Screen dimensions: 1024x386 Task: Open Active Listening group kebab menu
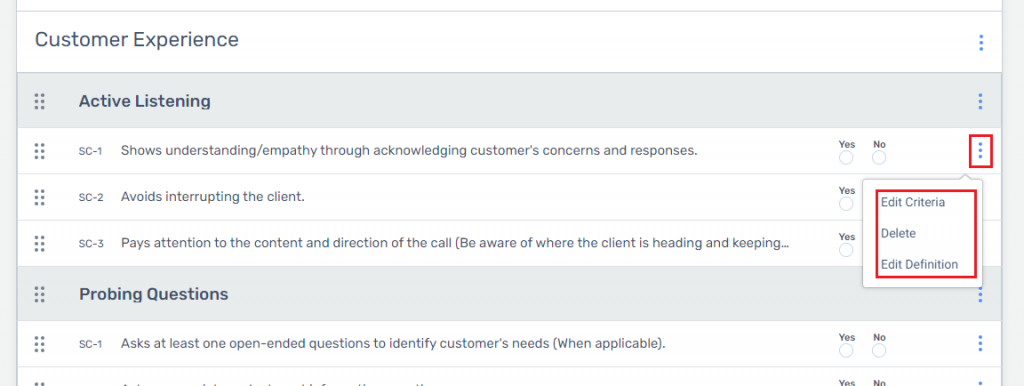point(980,101)
